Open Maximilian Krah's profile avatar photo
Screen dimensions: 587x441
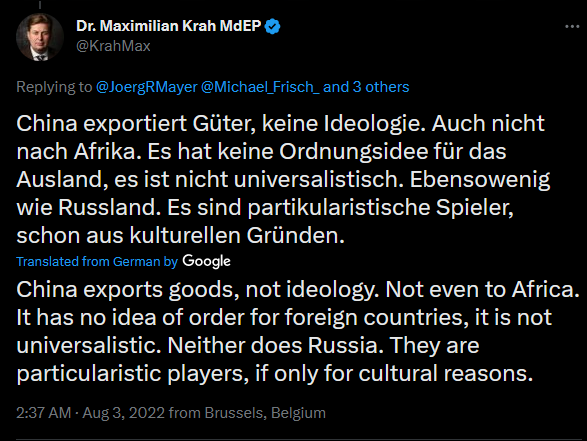[x=40, y=37]
